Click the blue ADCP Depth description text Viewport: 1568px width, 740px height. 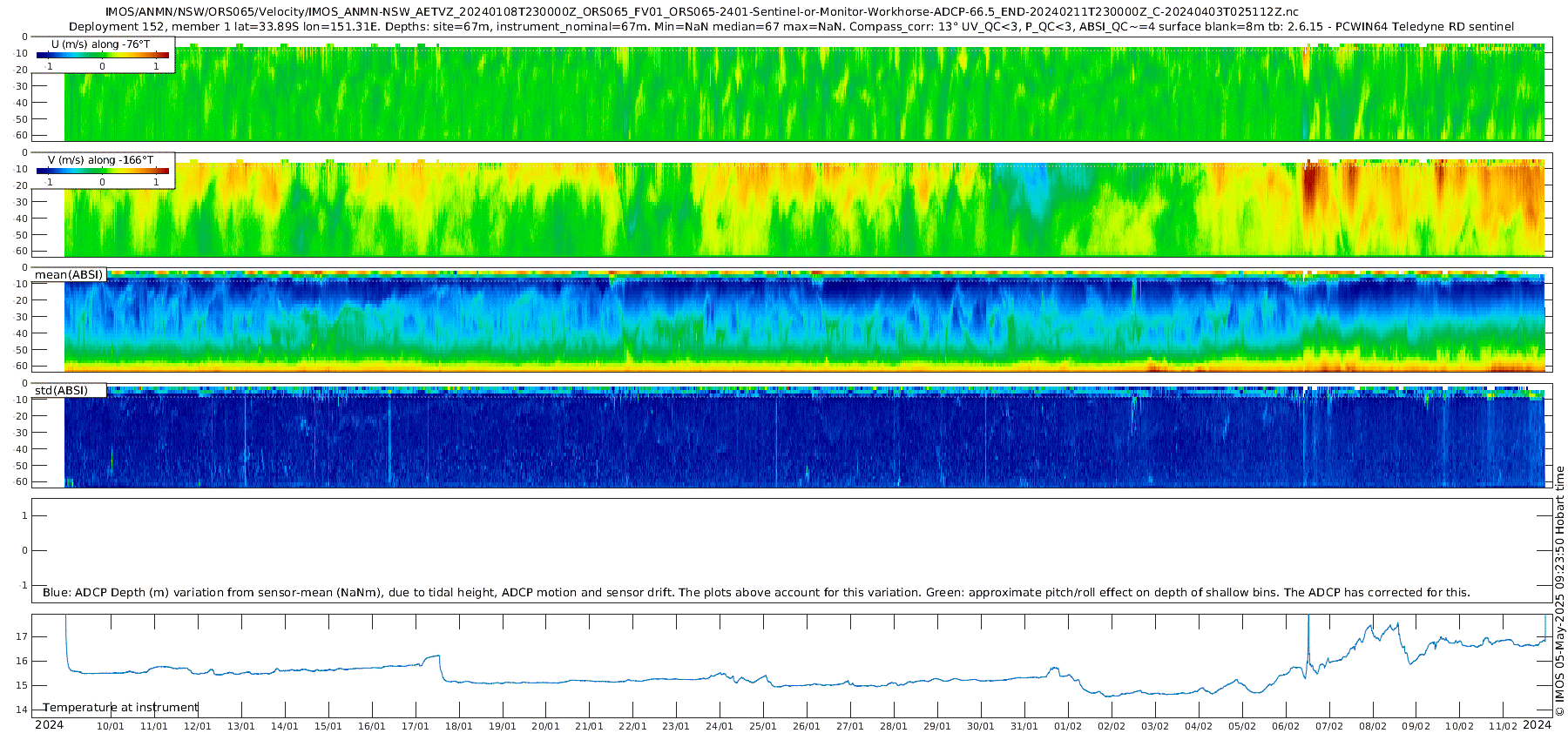point(756,593)
